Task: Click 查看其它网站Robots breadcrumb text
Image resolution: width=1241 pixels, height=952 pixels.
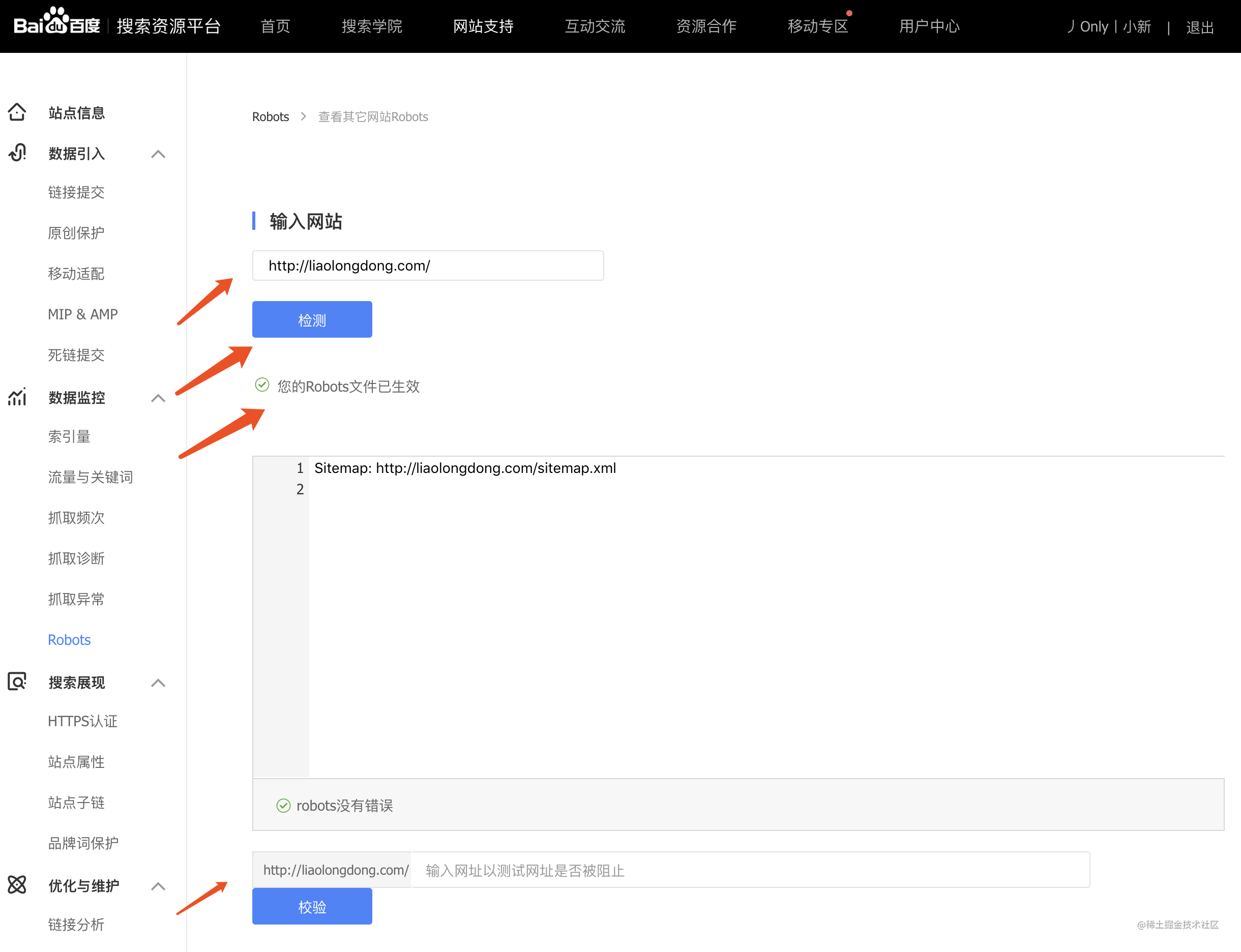Action: click(373, 117)
